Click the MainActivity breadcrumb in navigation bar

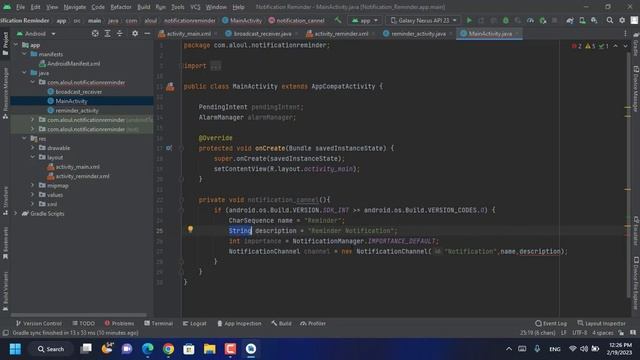[x=242, y=20]
